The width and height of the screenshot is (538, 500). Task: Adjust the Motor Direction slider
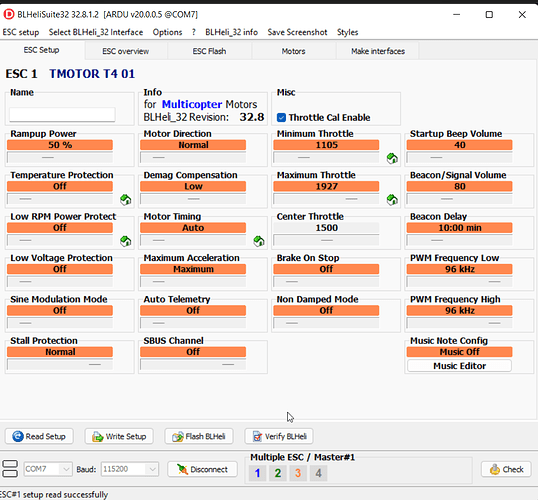(x=193, y=158)
